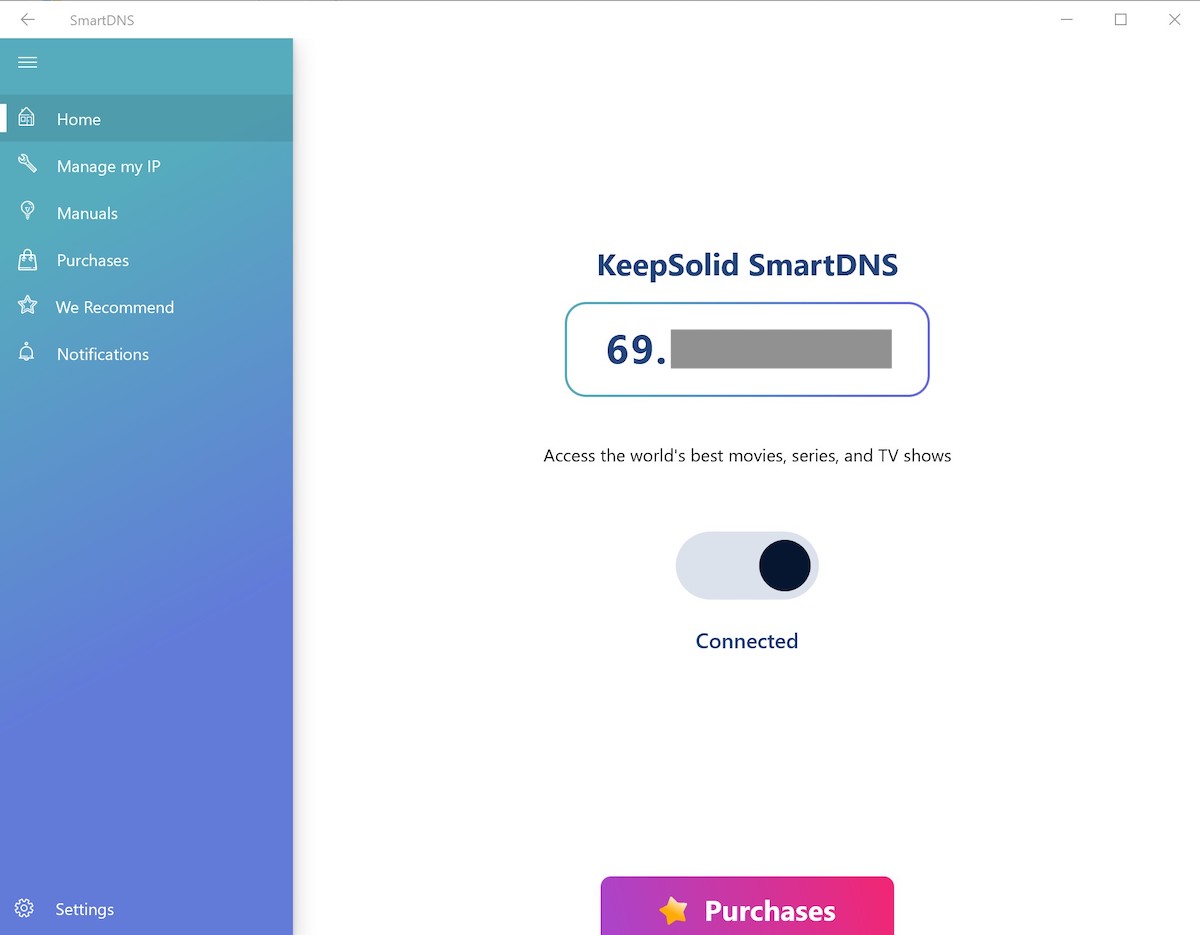1200x935 pixels.
Task: Click the pink Purchases button
Action: pyautogui.click(x=747, y=906)
